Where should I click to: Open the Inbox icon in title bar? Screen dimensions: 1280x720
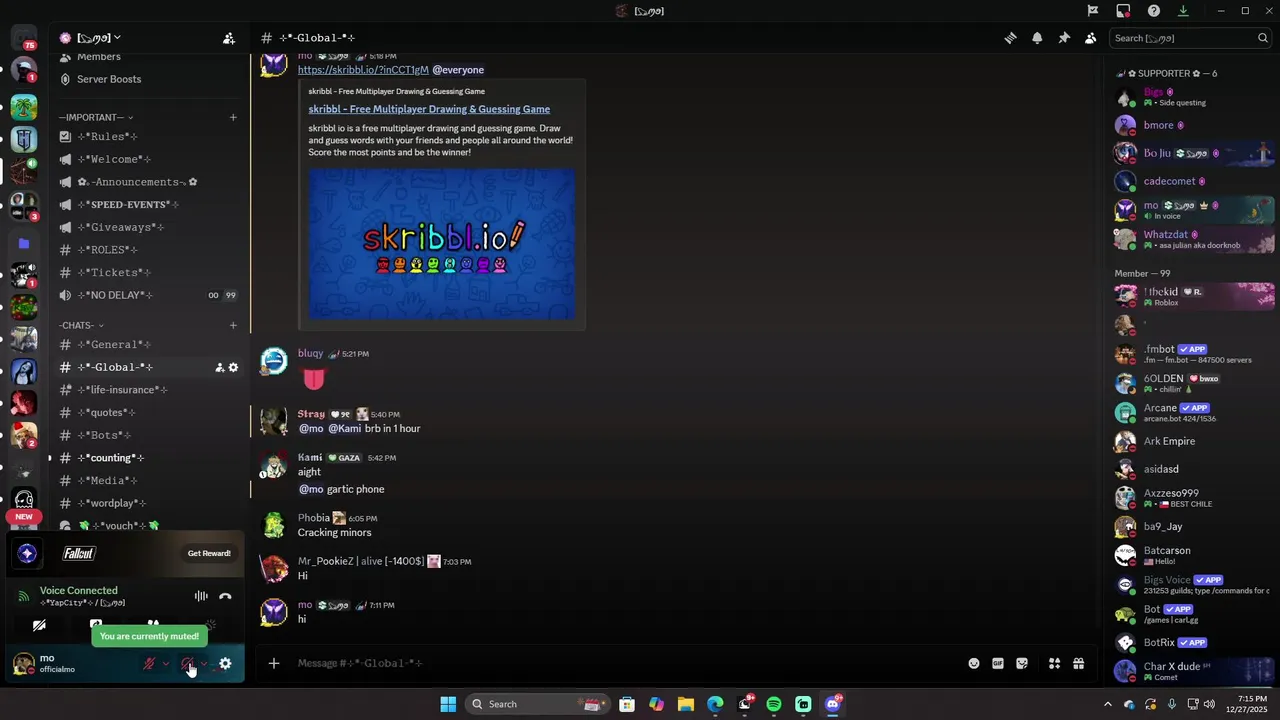click(1123, 11)
